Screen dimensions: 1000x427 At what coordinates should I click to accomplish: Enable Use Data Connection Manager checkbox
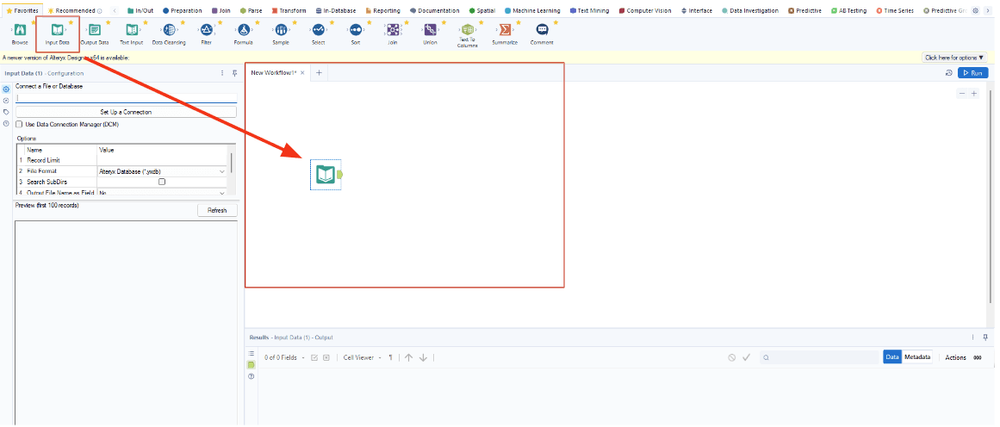[x=19, y=124]
